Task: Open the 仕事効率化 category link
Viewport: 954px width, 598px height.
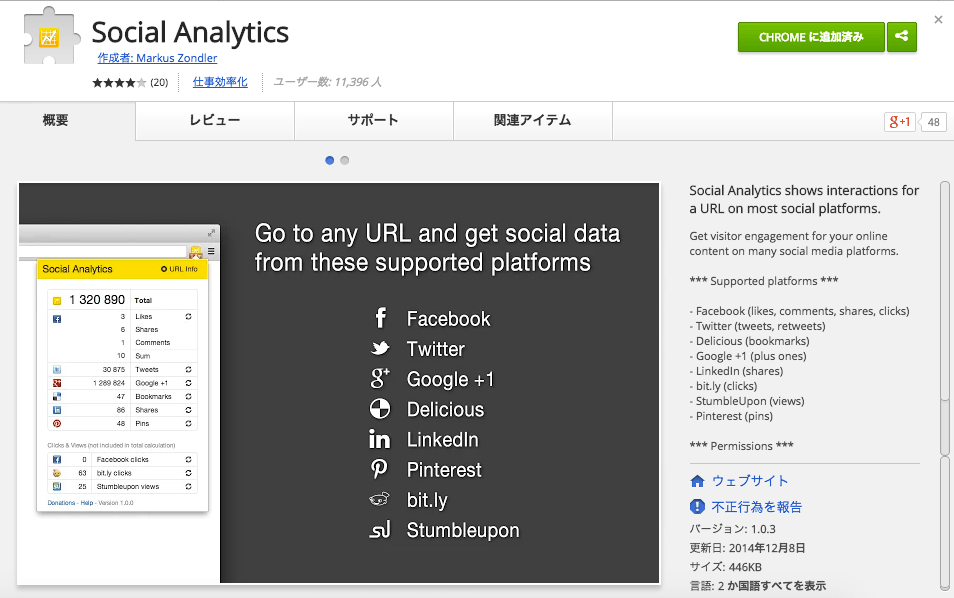Action: coord(220,82)
